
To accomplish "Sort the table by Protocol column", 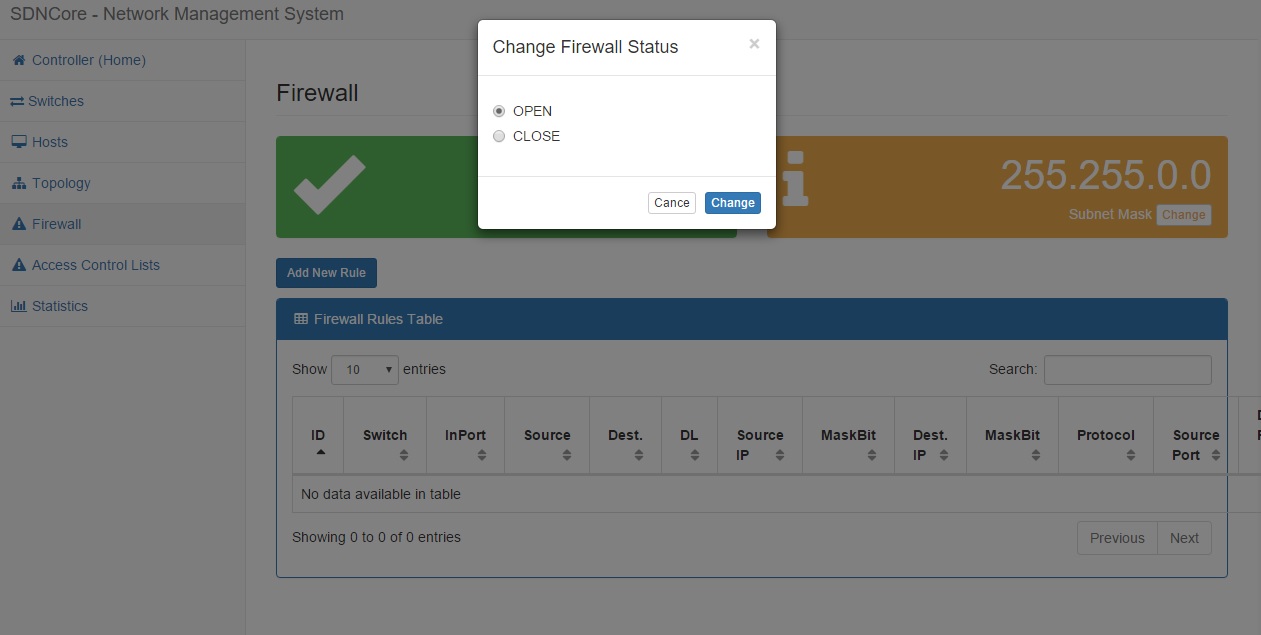I will point(1106,436).
